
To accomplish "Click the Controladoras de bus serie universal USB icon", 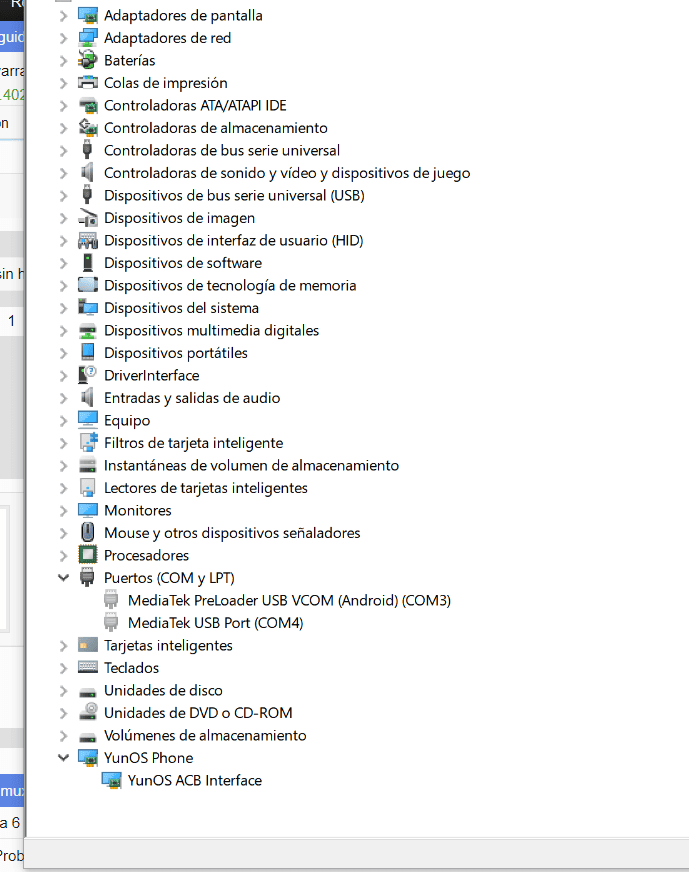I will pyautogui.click(x=87, y=150).
